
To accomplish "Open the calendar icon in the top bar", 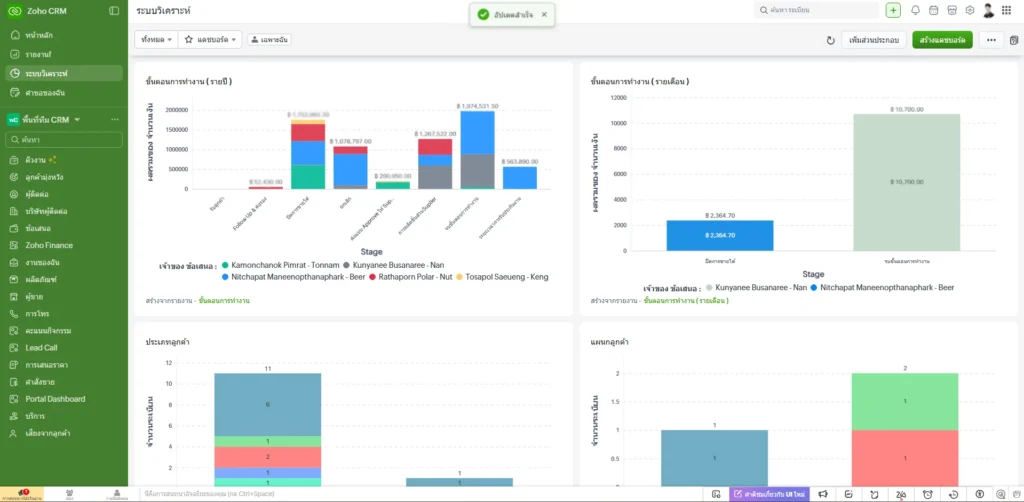I will pos(933,10).
